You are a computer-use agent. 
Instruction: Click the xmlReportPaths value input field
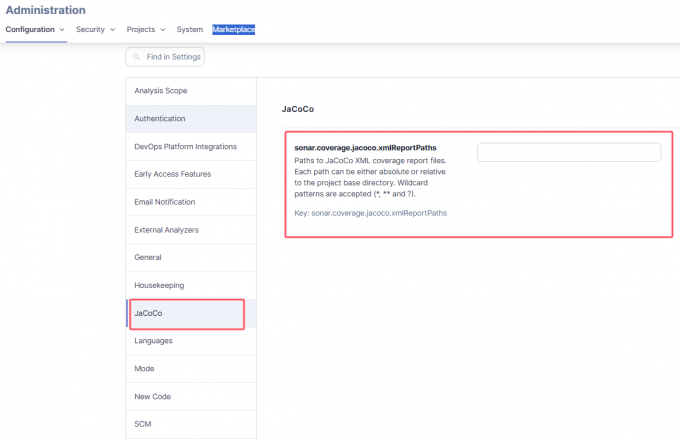pyautogui.click(x=569, y=153)
